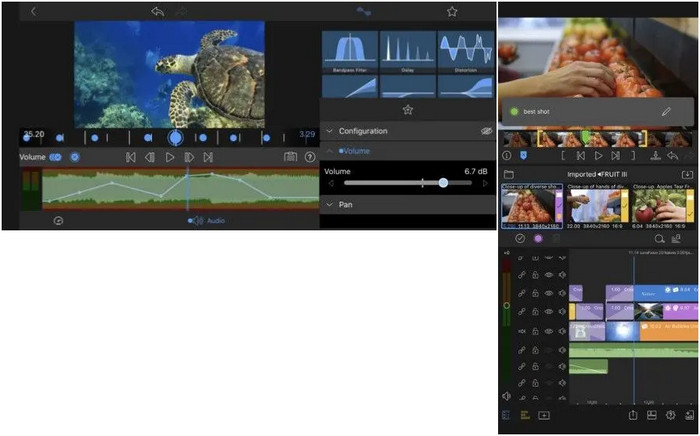Image resolution: width=700 pixels, height=436 pixels.
Task: Insert the clip into timeline with down-arrow icon
Action: pos(655,156)
